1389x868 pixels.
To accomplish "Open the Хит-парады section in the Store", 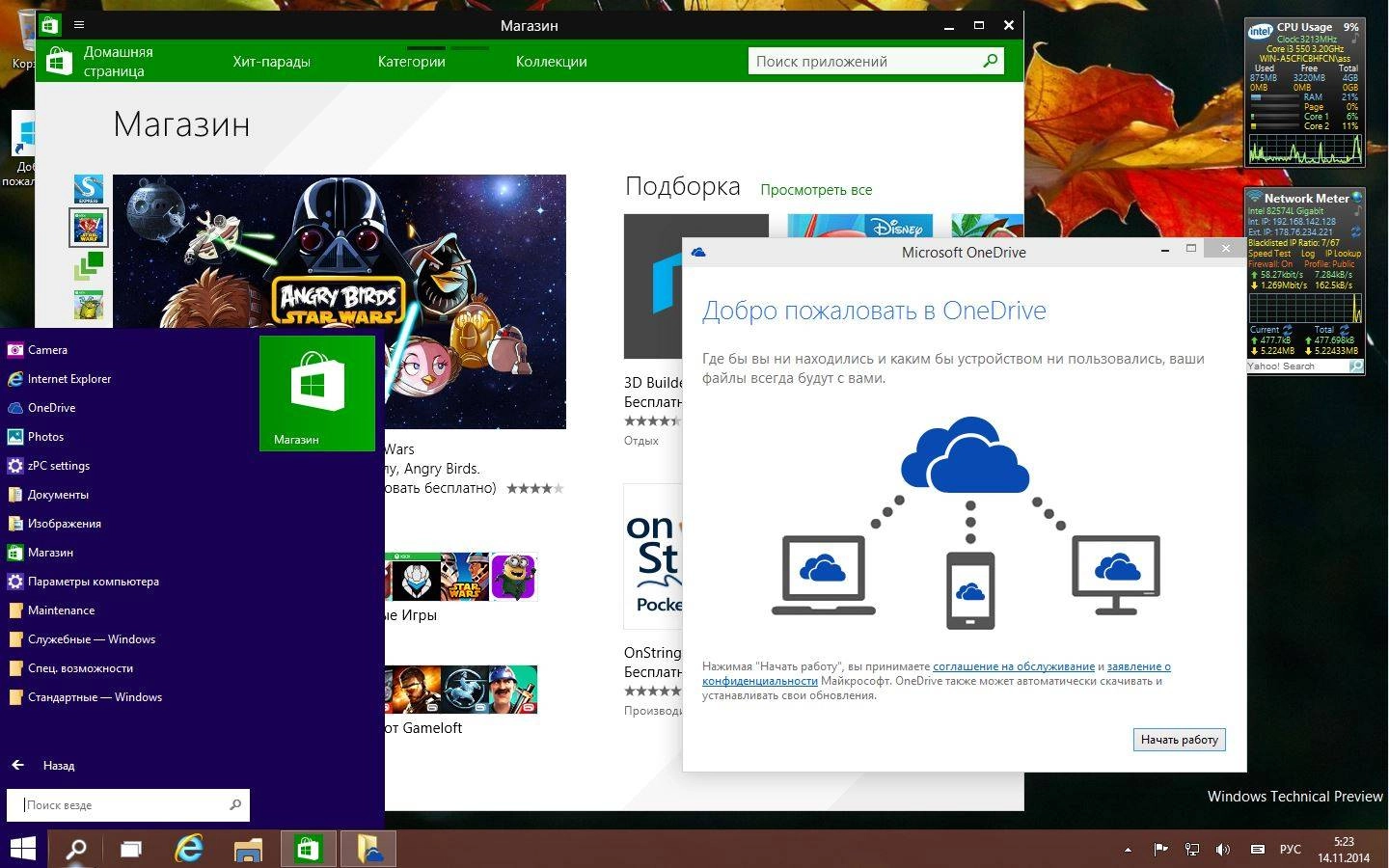I will [x=271, y=61].
